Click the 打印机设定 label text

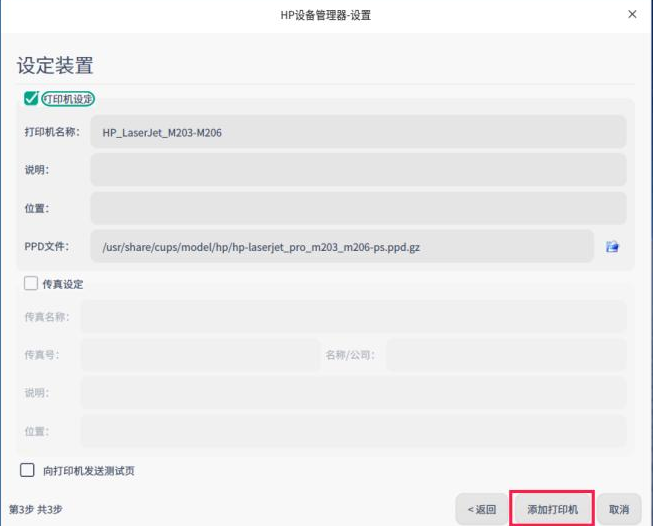[68, 99]
